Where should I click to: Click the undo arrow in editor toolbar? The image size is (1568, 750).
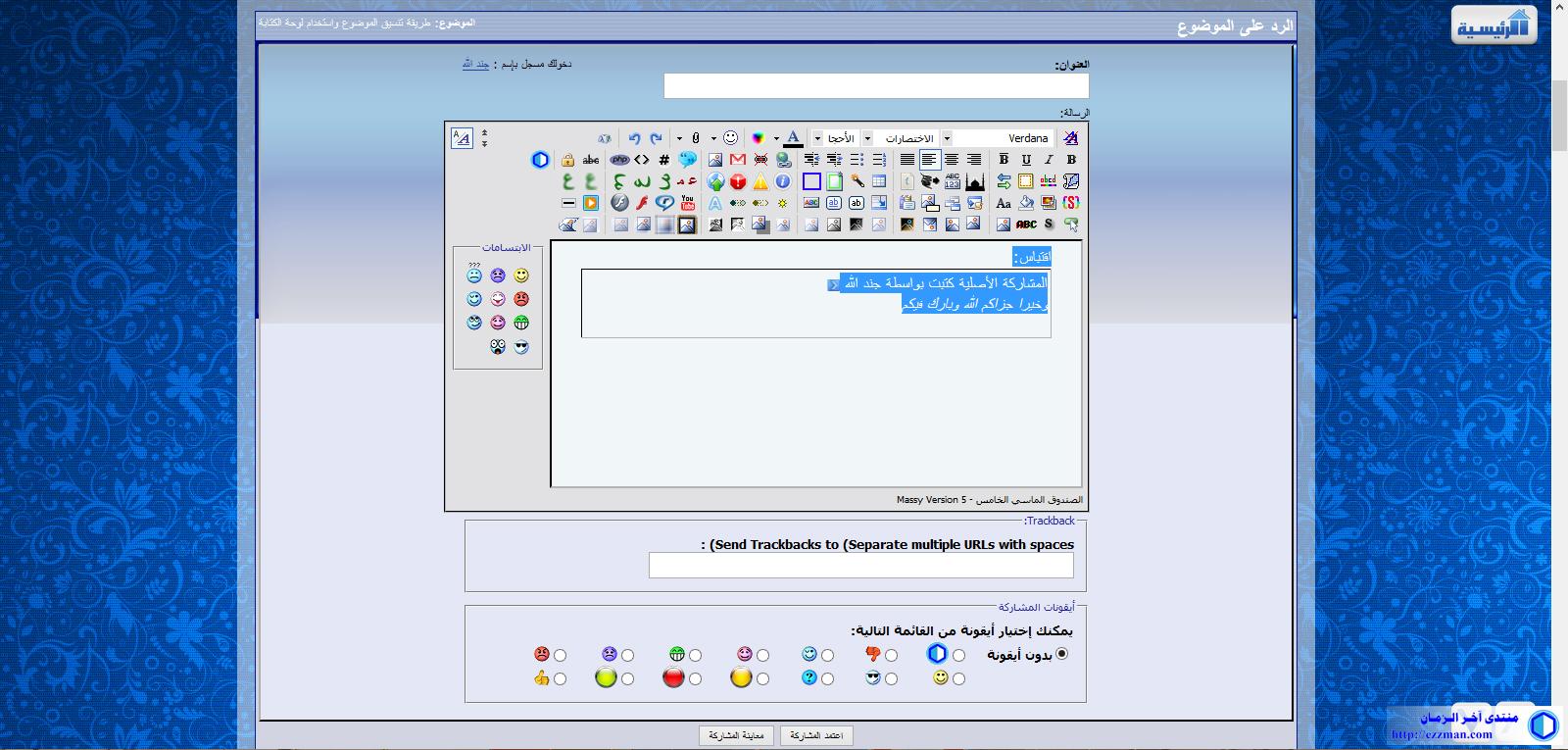[x=634, y=138]
